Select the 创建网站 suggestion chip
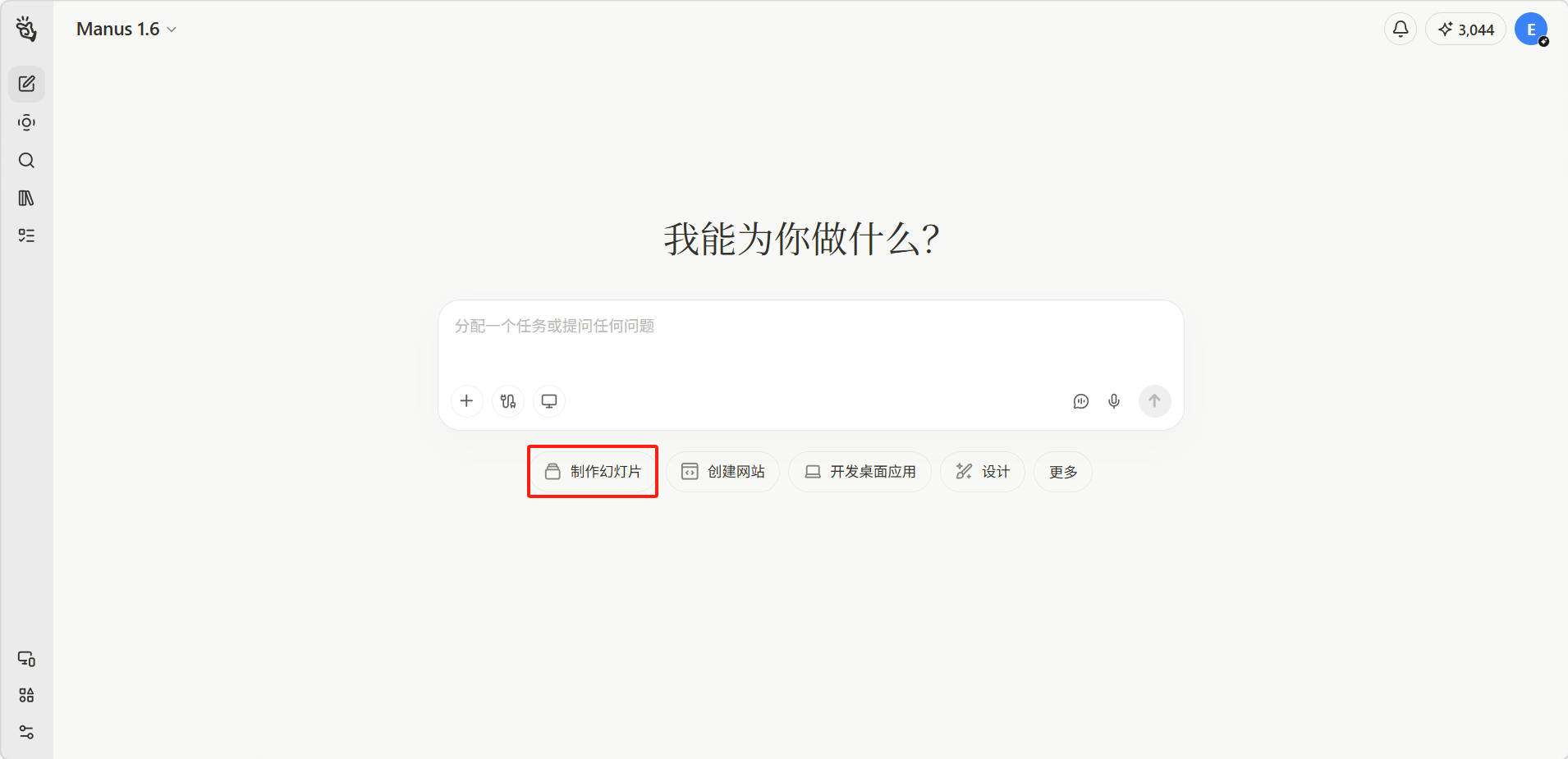The width and height of the screenshot is (1568, 759). coord(722,472)
